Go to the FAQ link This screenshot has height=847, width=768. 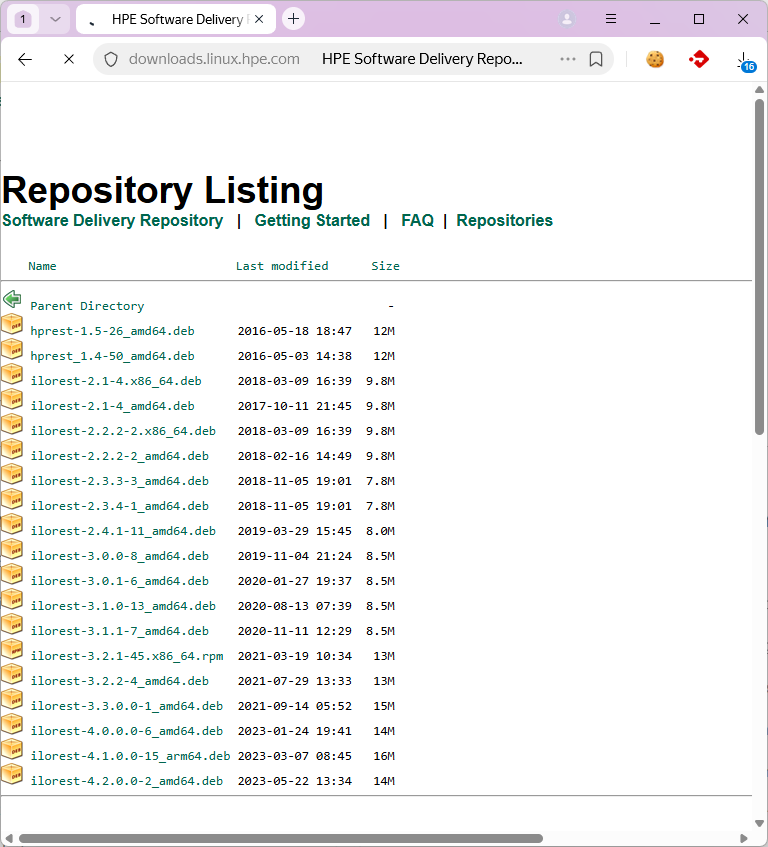417,220
